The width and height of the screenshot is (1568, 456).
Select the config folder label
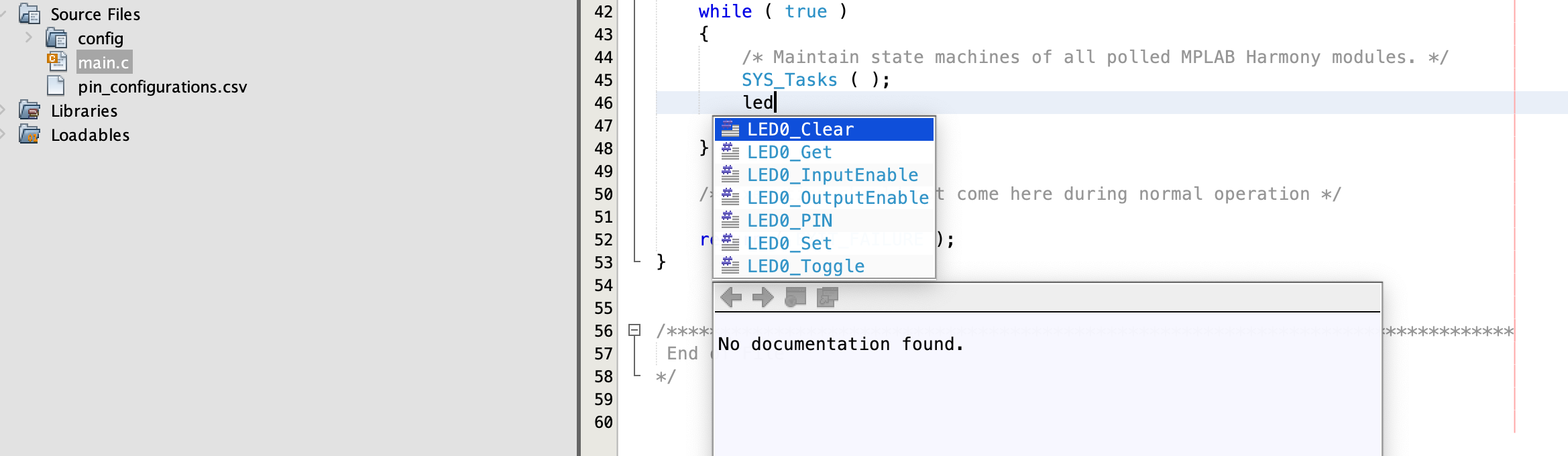[101, 38]
